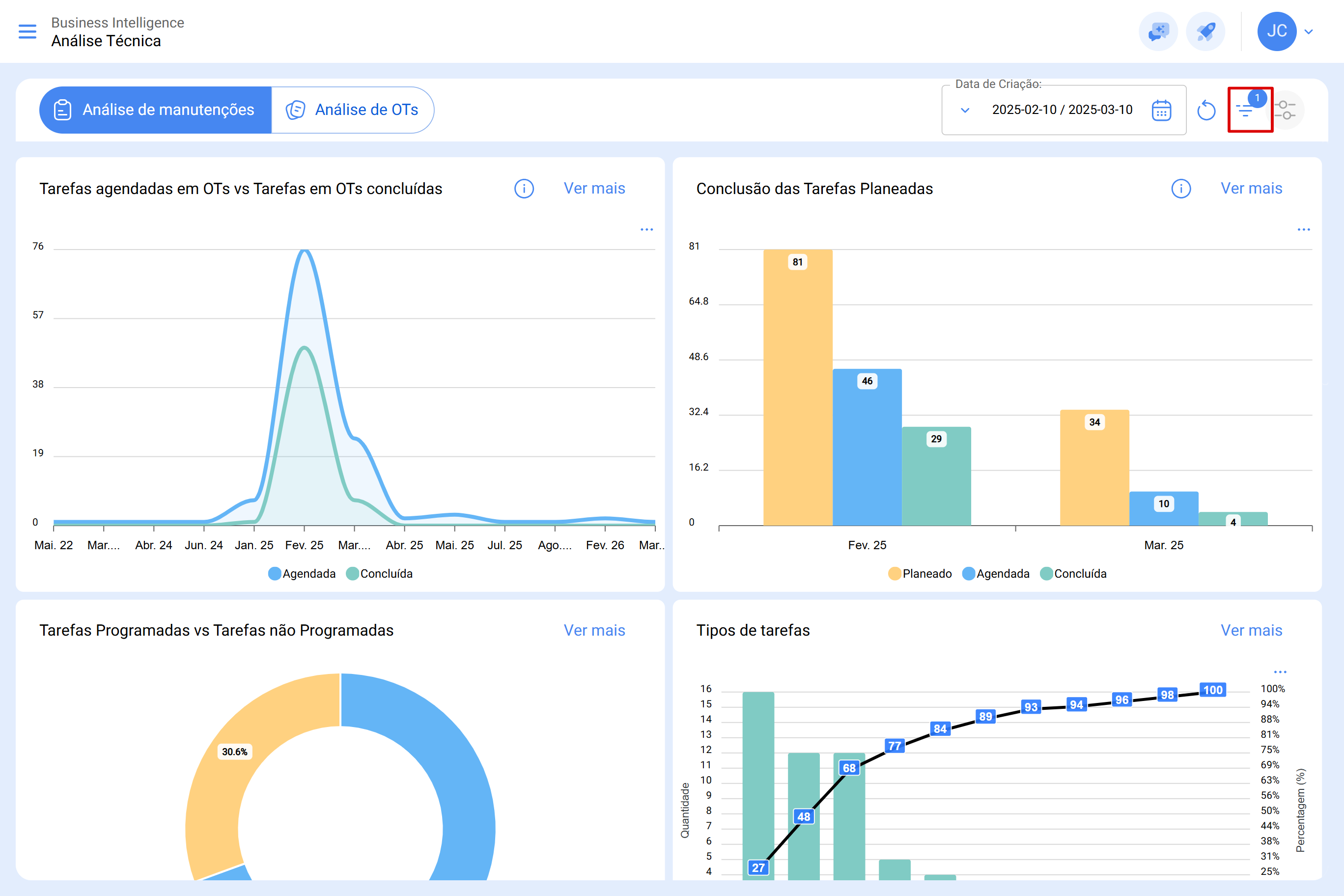Click the Pareto point labeled 27
The height and width of the screenshot is (896, 1344).
[x=758, y=868]
